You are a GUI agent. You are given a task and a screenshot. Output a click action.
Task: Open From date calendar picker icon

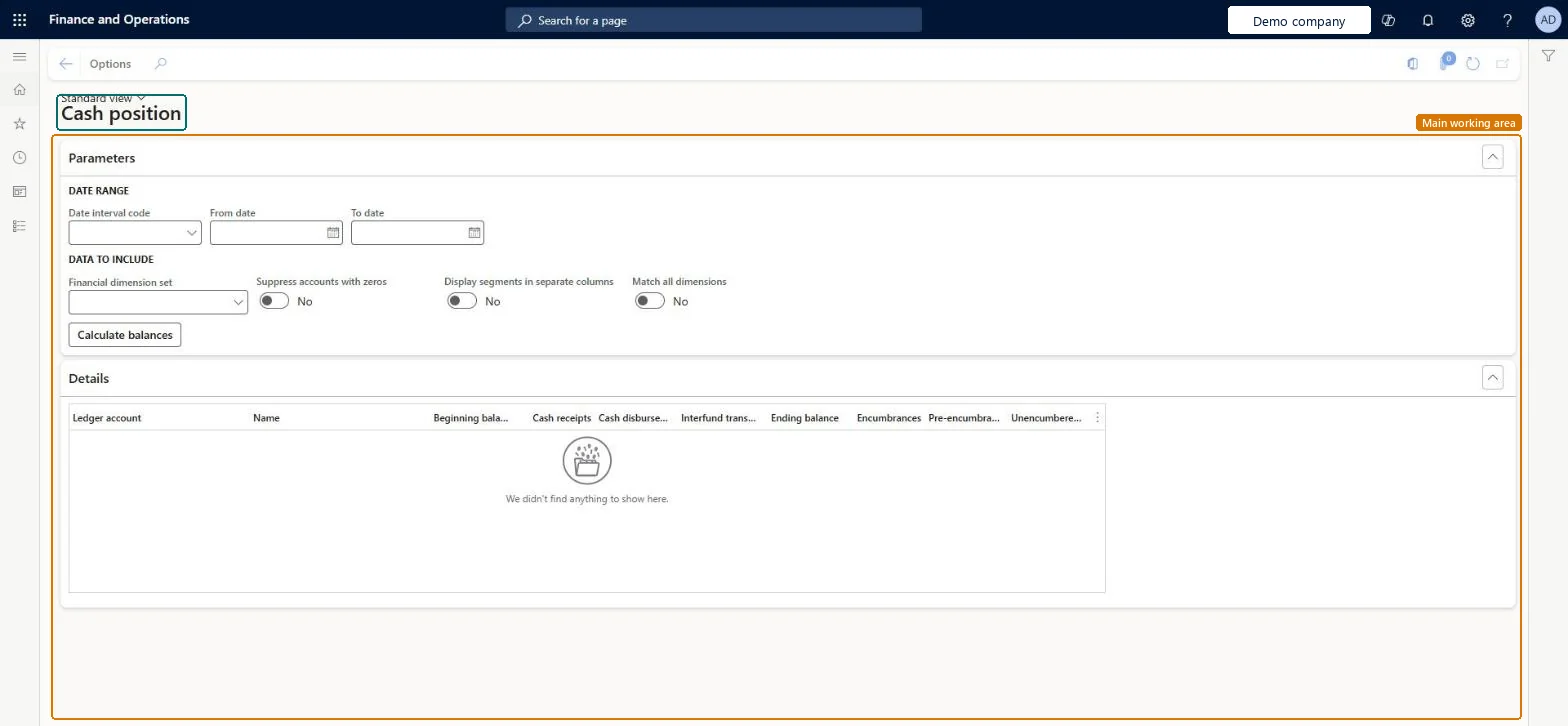333,233
